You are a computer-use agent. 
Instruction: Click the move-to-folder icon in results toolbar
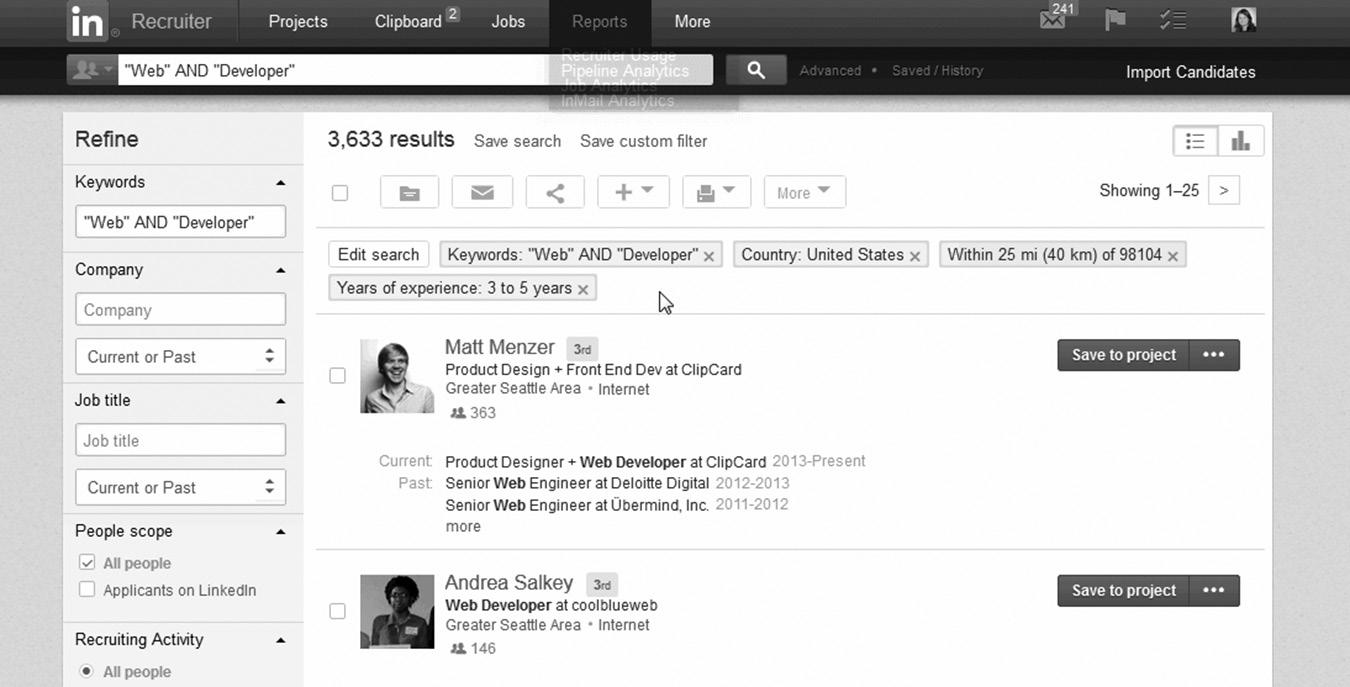[409, 192]
